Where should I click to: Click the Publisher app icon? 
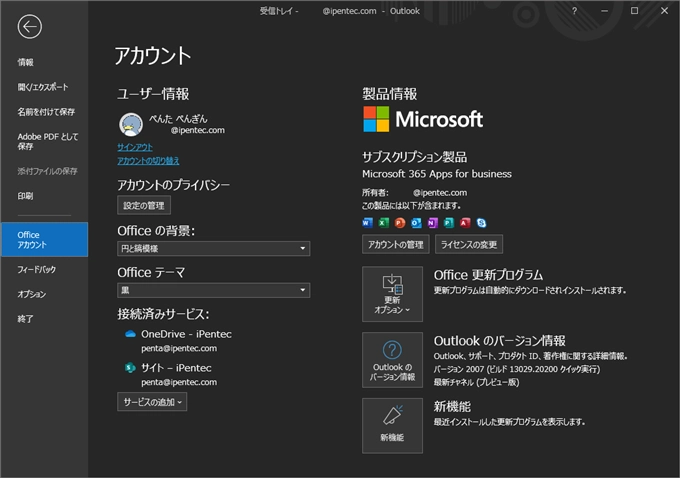(449, 223)
